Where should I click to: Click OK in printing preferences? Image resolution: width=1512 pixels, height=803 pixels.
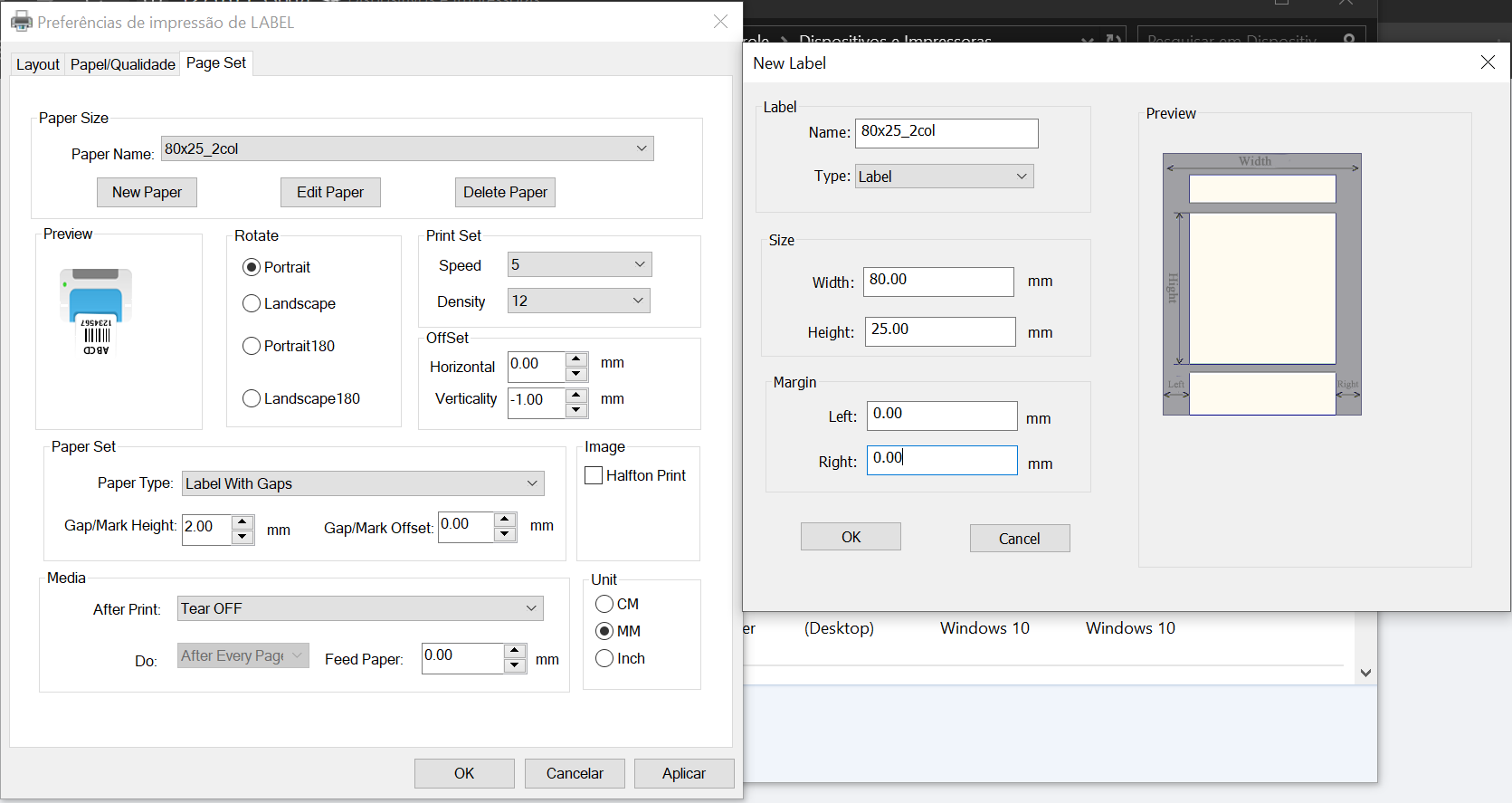pyautogui.click(x=464, y=773)
